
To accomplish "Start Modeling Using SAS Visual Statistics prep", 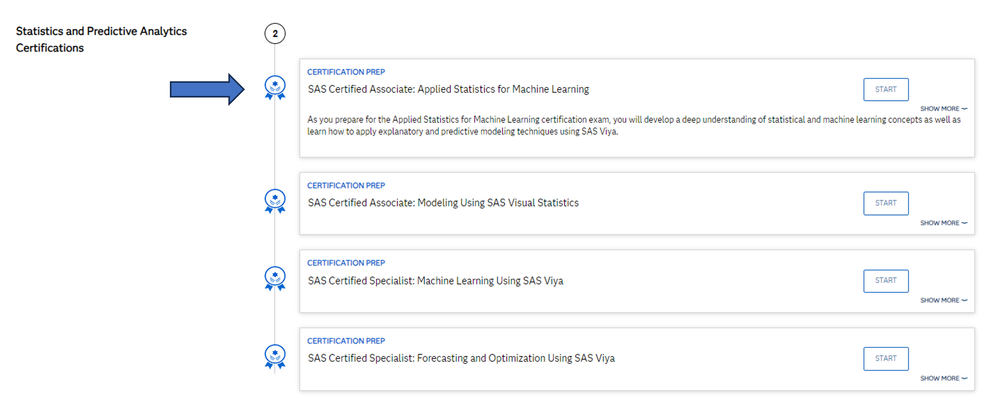I will 885,203.
